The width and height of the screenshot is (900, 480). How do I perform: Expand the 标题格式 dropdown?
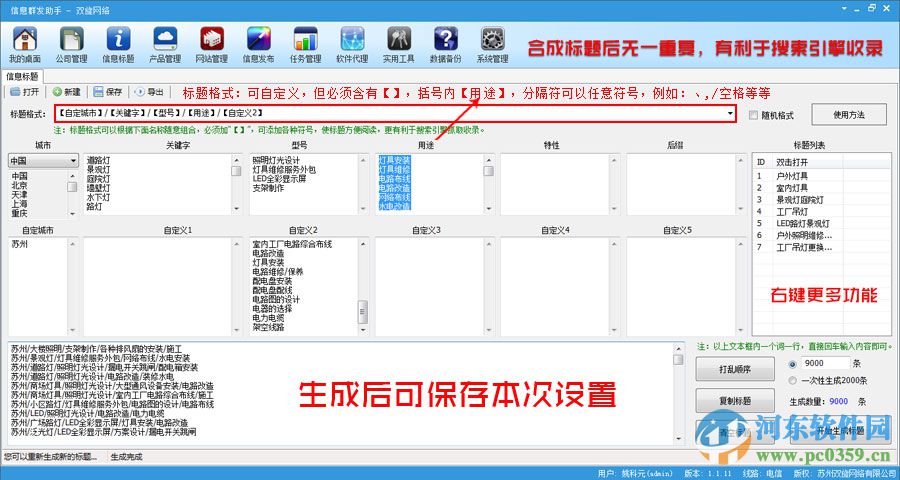coord(731,114)
